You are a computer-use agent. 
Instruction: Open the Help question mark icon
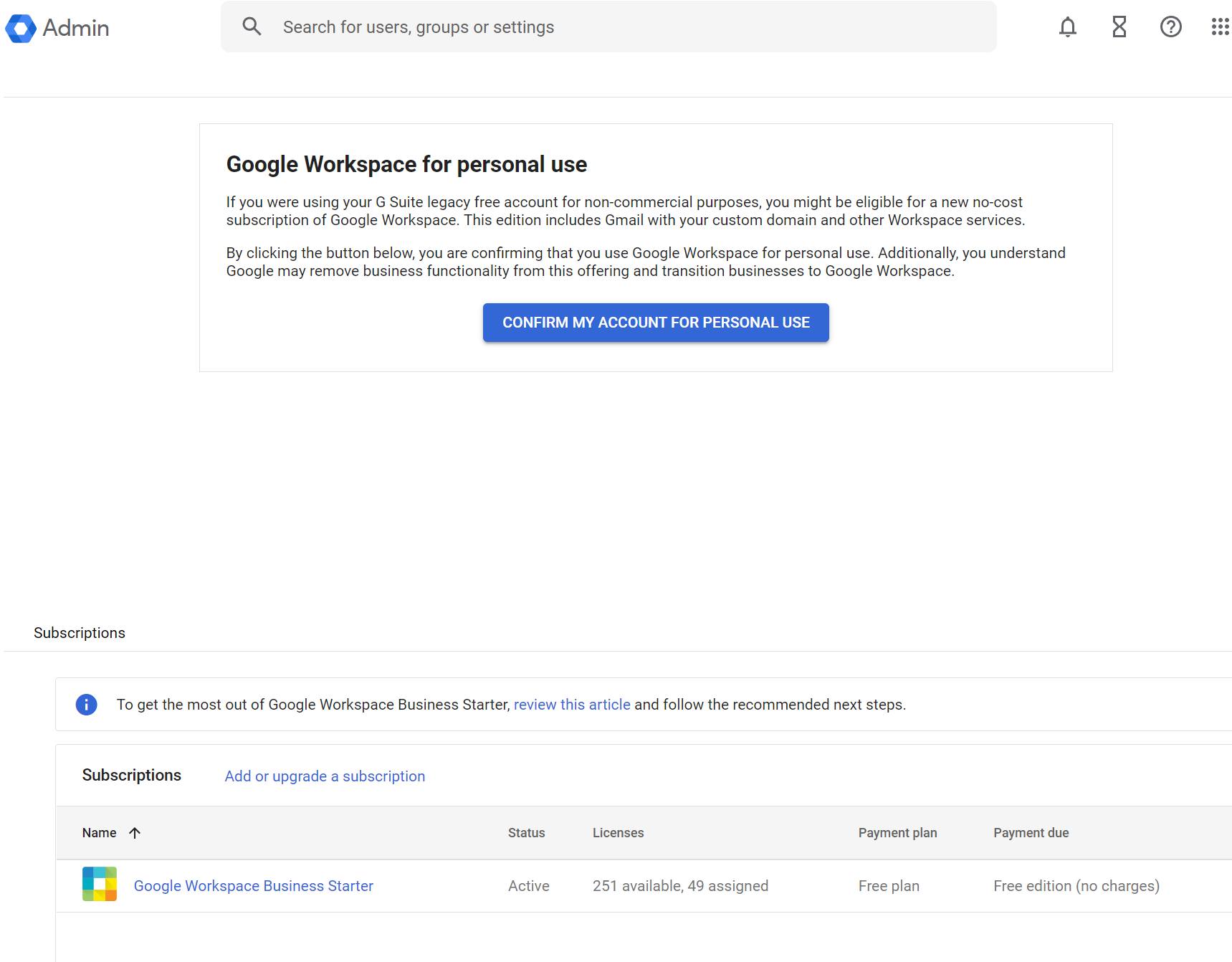[x=1170, y=27]
